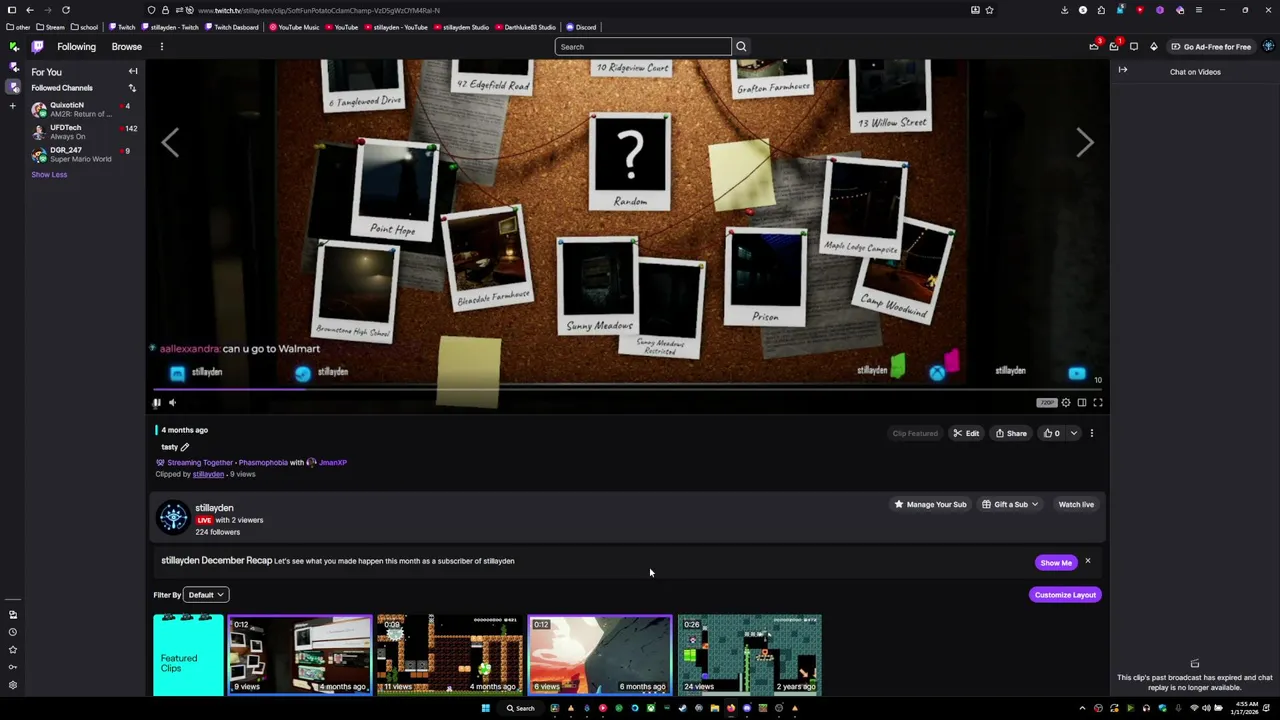Viewport: 1280px width, 720px height.
Task: Reload the page in browser toolbar
Action: 66,10
